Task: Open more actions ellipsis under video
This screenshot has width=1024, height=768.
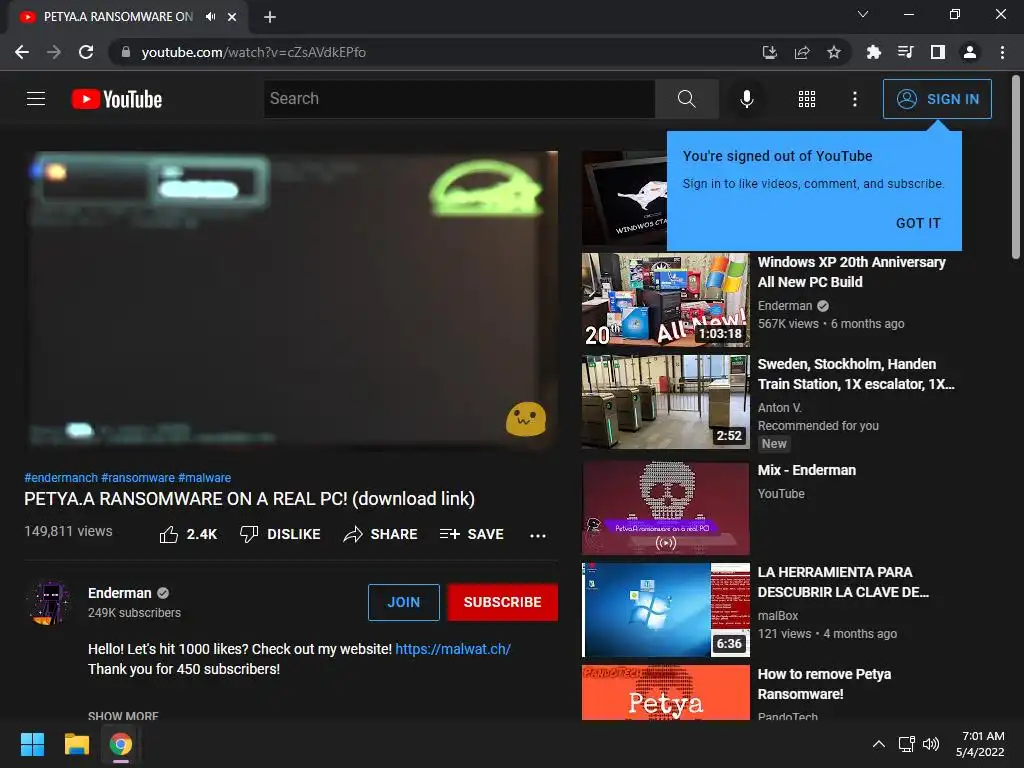Action: pyautogui.click(x=537, y=536)
